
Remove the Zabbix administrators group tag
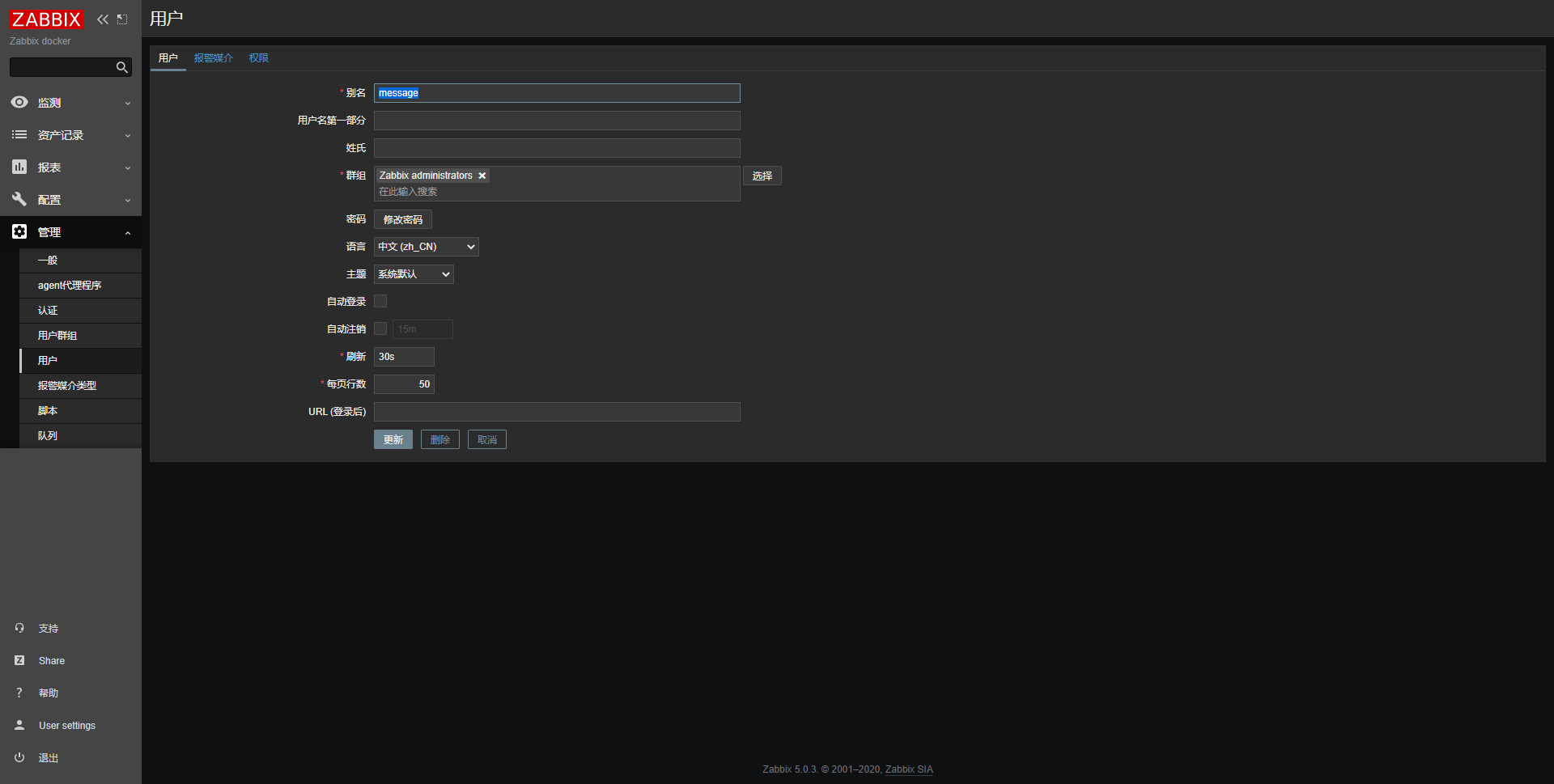coord(482,176)
